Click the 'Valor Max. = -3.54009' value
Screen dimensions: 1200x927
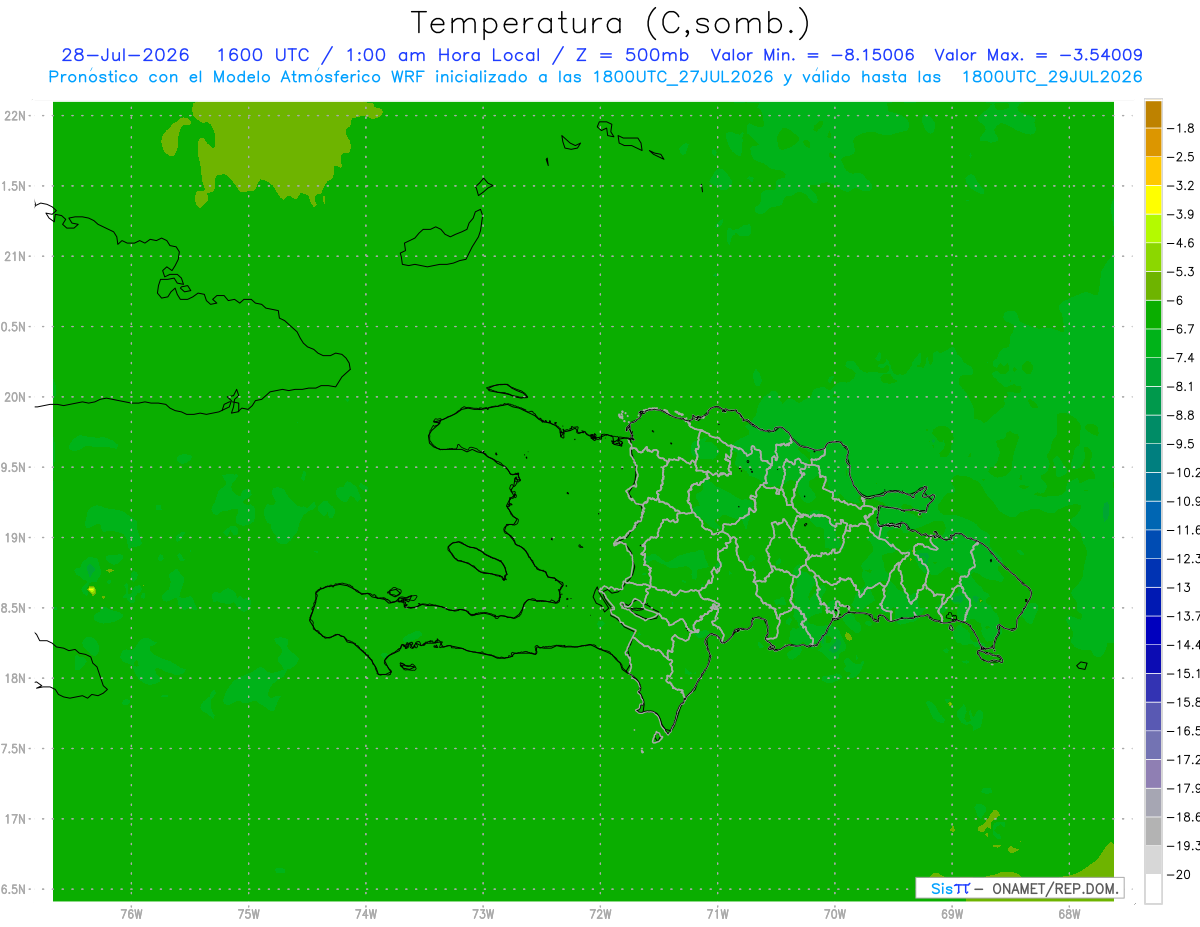click(1038, 55)
